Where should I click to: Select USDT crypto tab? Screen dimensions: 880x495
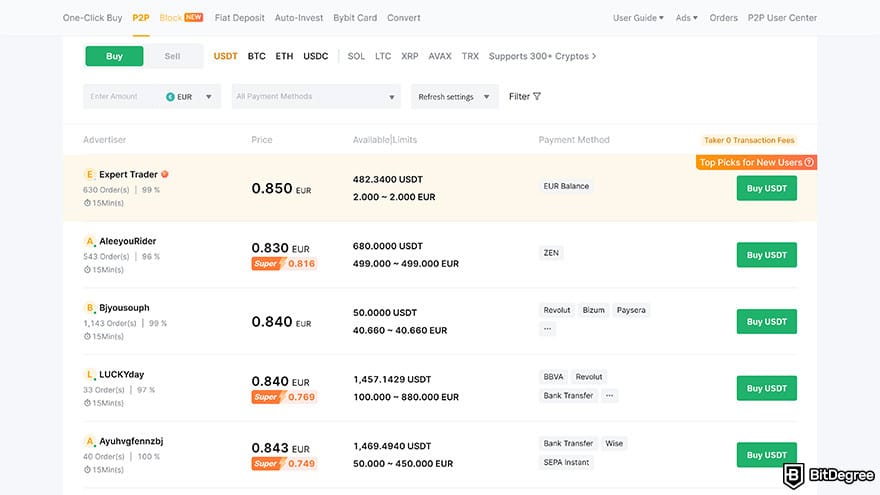[226, 56]
